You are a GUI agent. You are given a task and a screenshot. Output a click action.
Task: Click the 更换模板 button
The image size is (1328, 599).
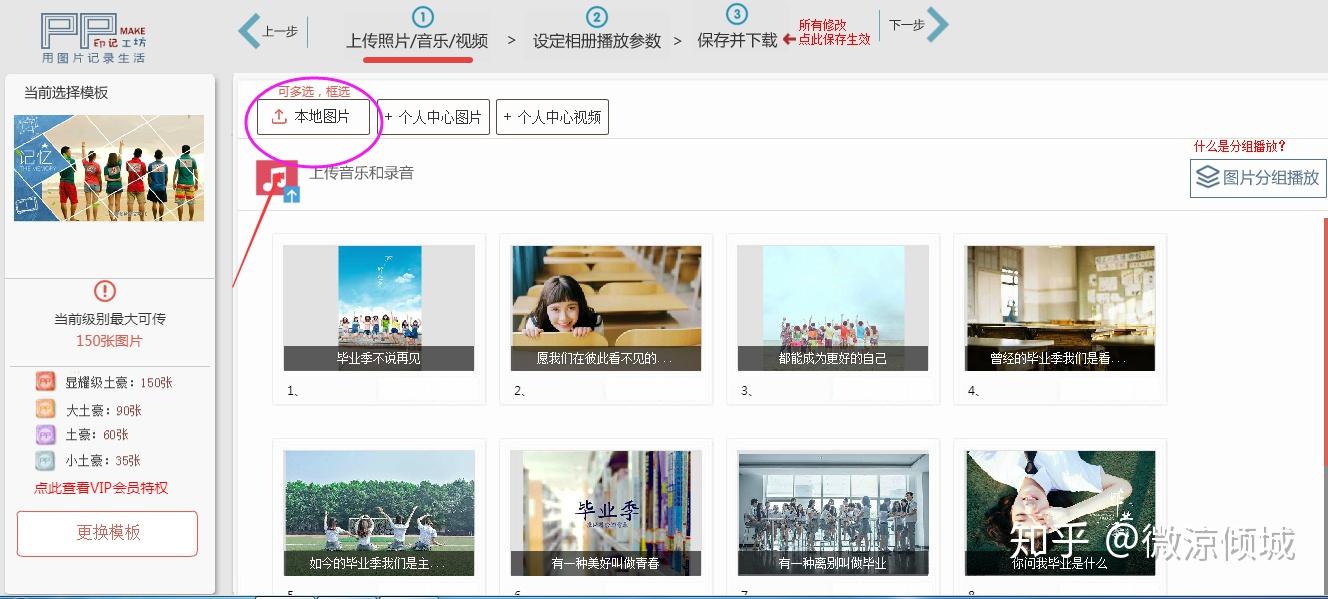[108, 533]
